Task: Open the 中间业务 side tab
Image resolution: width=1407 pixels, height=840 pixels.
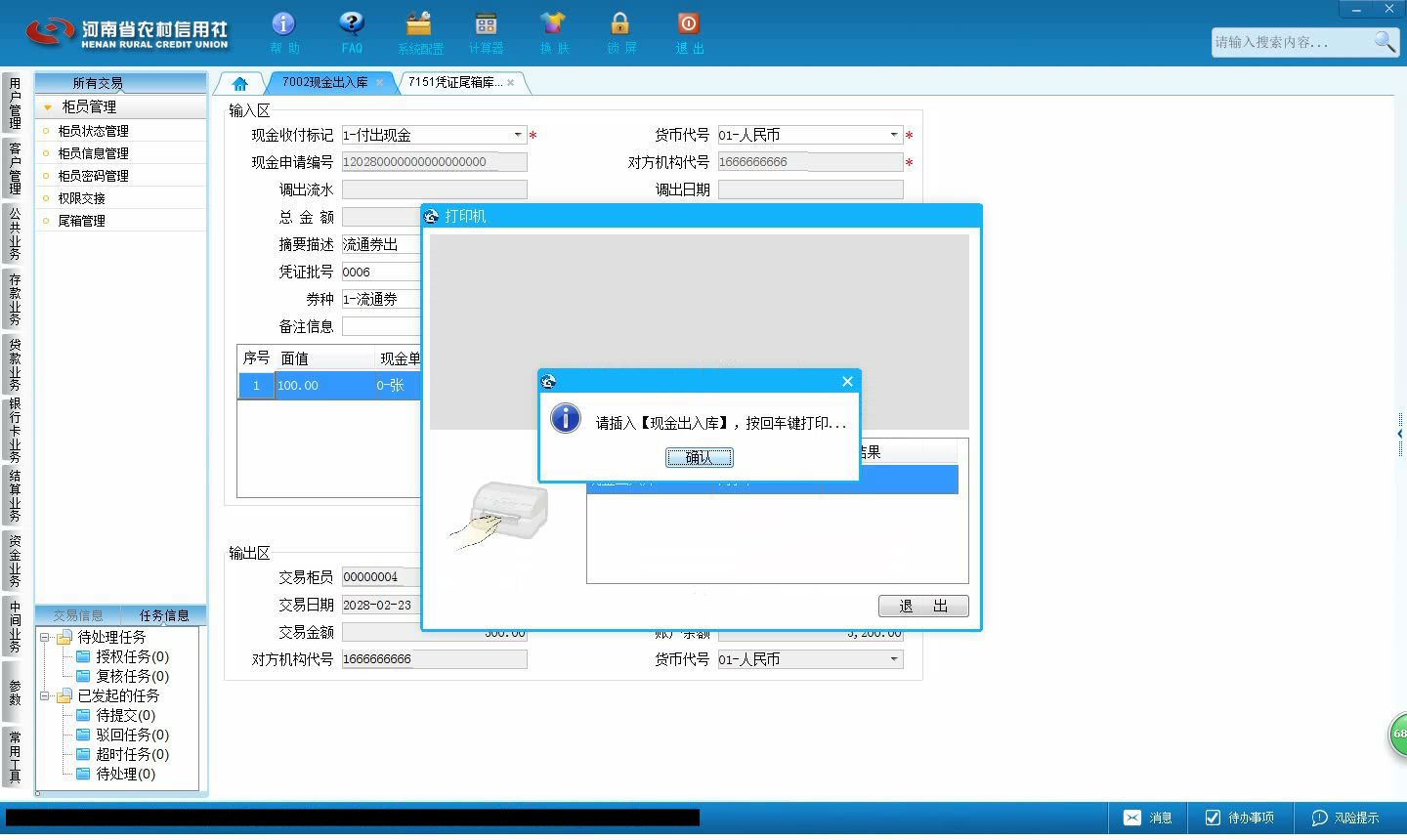Action: pos(14,626)
